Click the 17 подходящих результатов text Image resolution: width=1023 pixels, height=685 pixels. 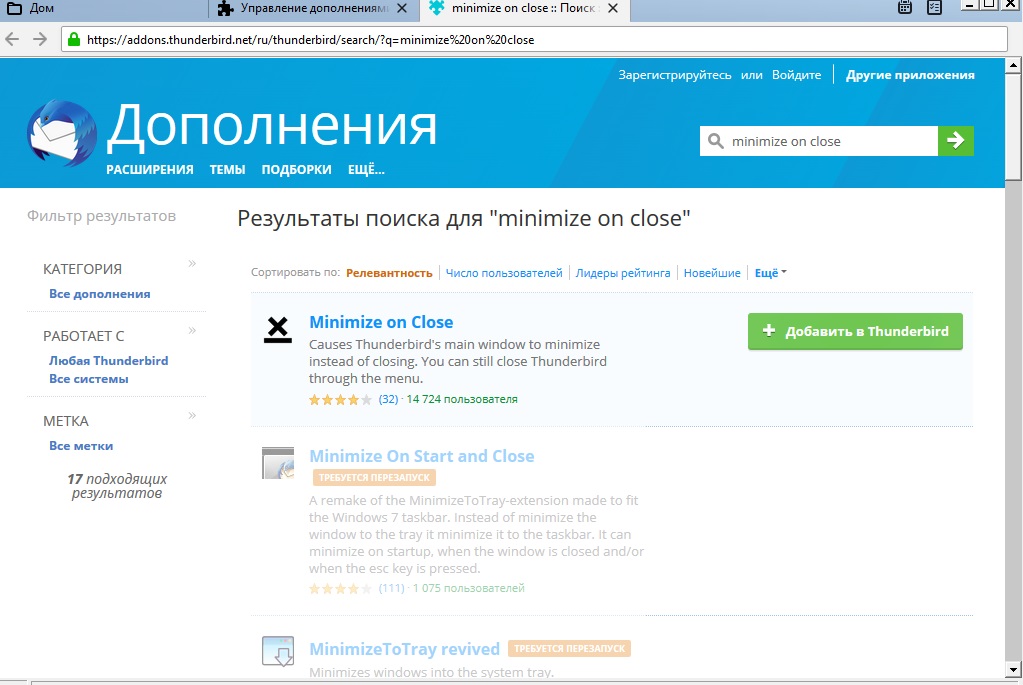pos(117,486)
